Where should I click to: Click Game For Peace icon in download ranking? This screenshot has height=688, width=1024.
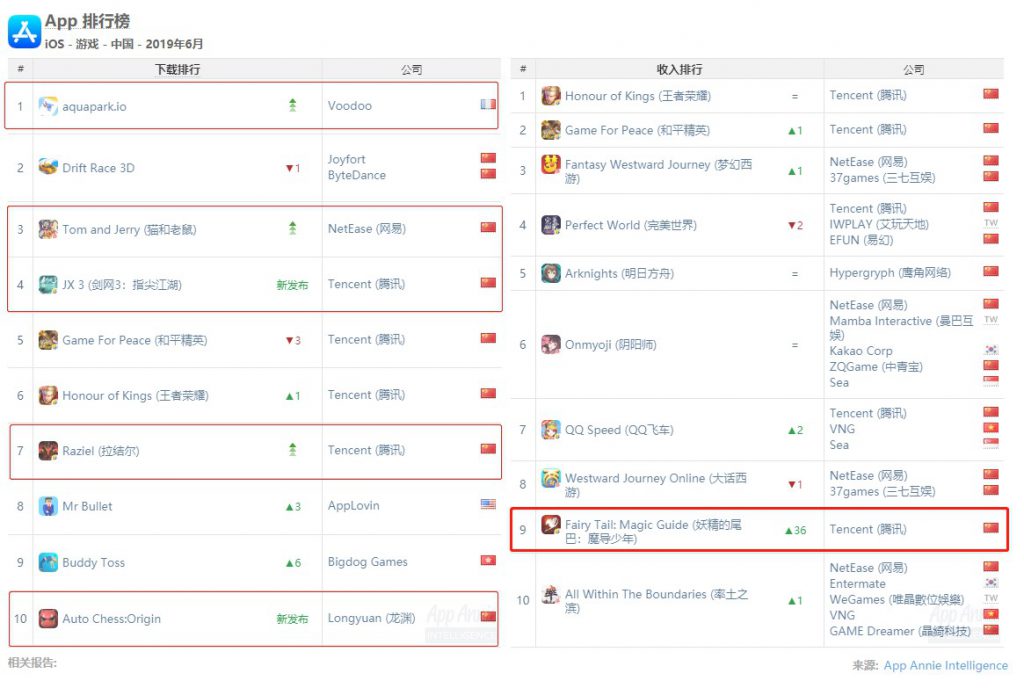48,340
